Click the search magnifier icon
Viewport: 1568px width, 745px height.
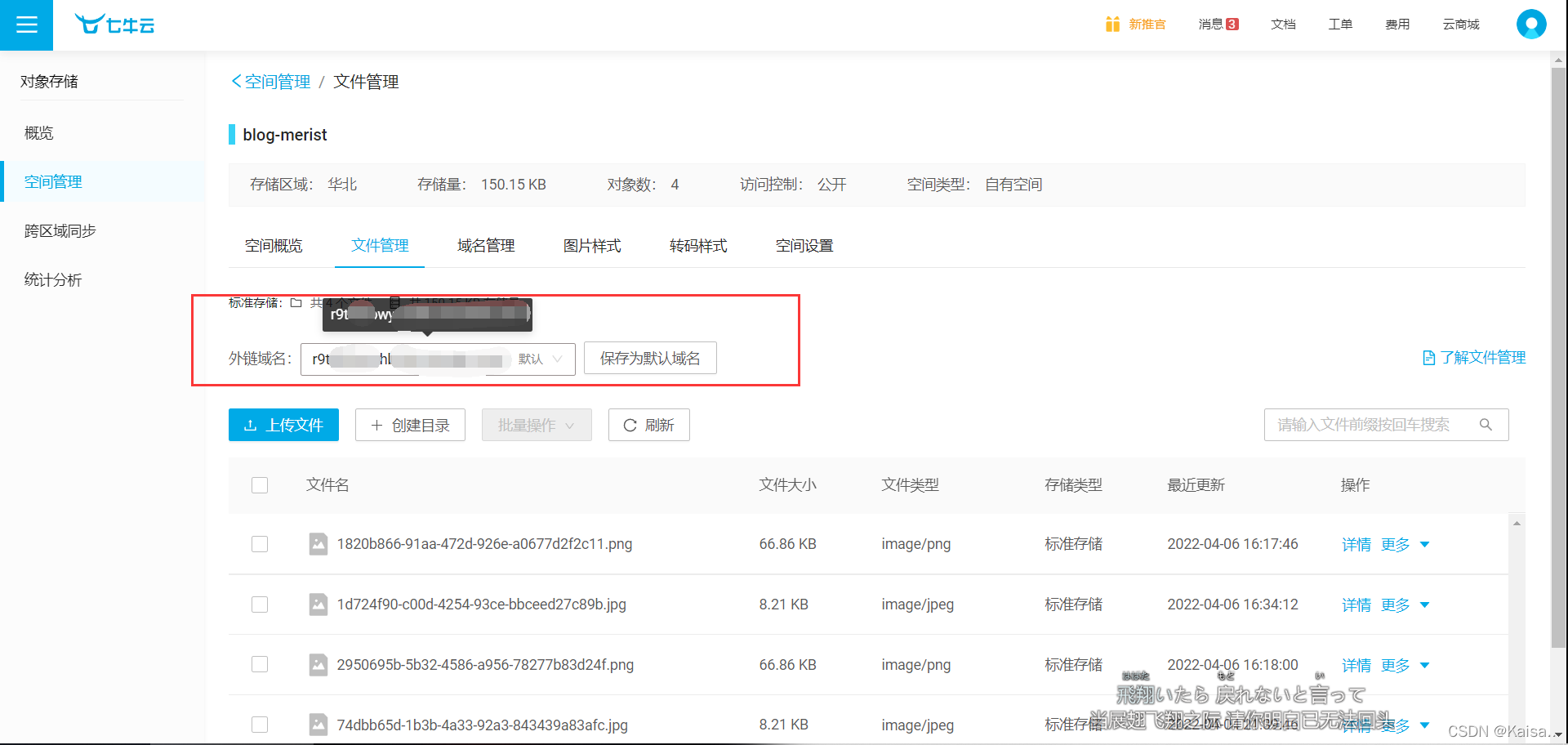pos(1486,424)
